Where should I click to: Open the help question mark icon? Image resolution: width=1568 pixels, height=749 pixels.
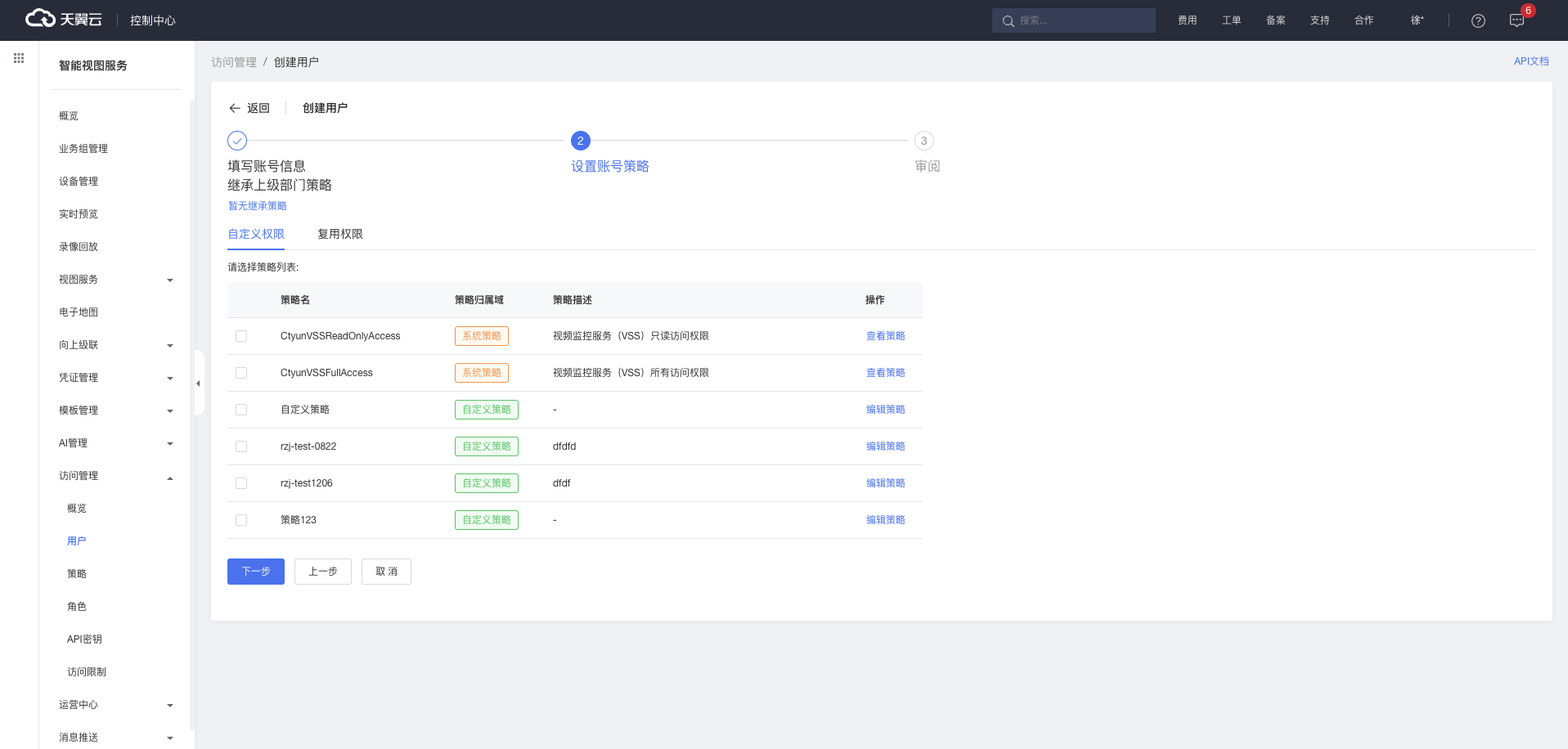[1478, 20]
